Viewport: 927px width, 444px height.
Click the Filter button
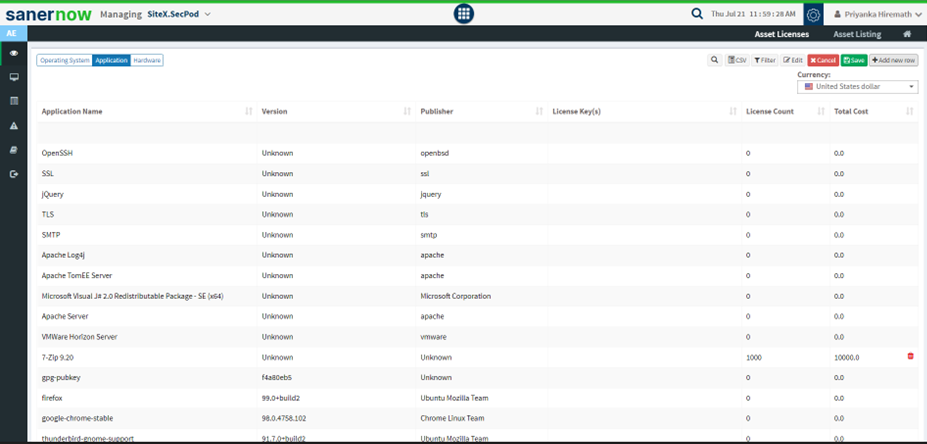[x=765, y=60]
